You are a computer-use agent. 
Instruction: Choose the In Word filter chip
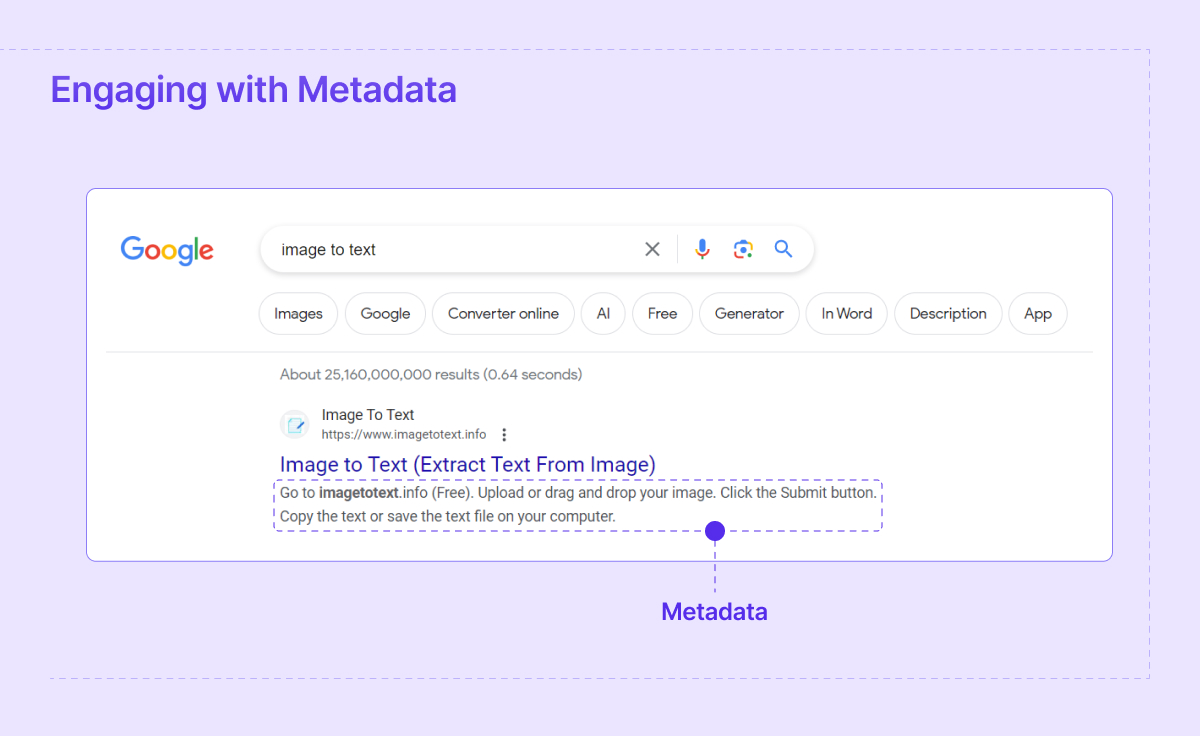tap(847, 313)
